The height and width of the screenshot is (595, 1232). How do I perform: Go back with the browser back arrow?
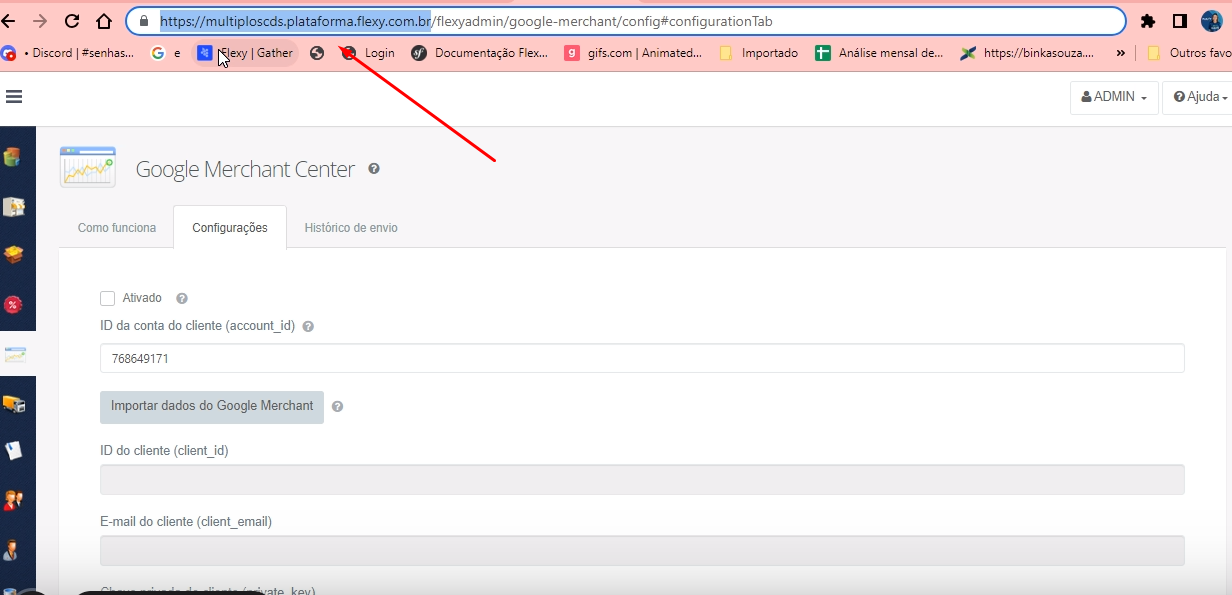[9, 21]
